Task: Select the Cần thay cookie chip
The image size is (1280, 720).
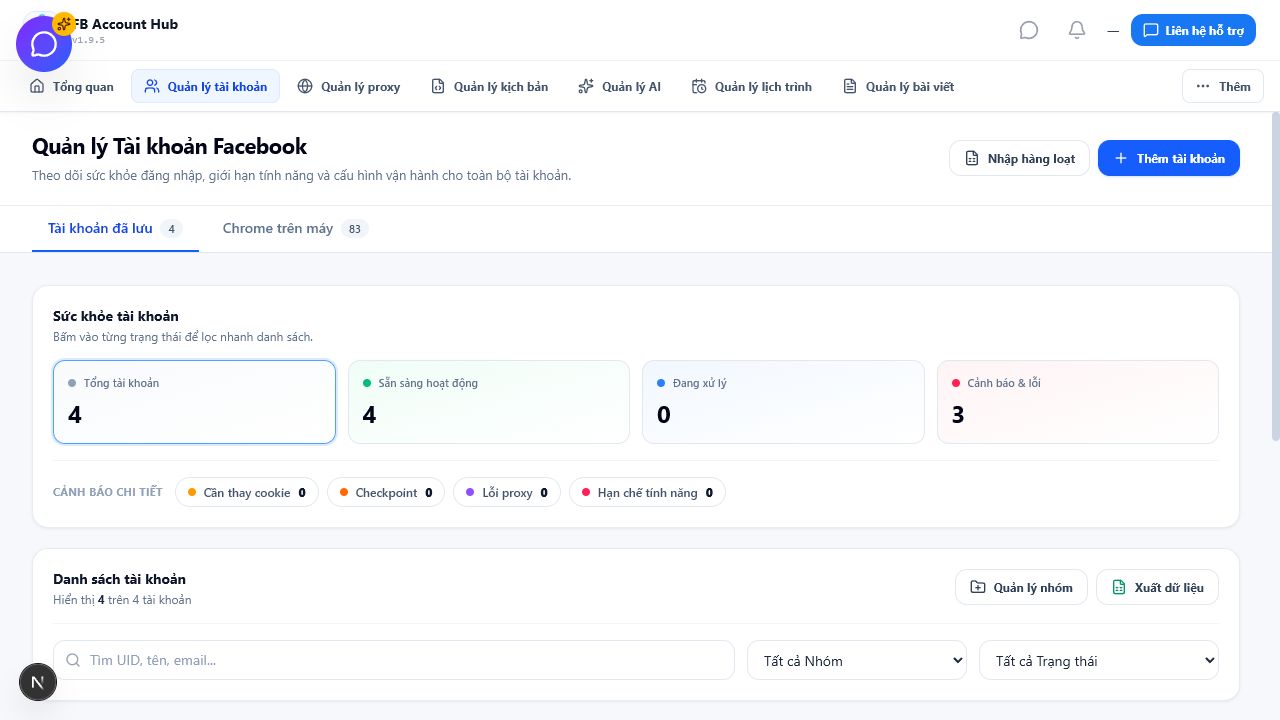Action: coord(247,492)
